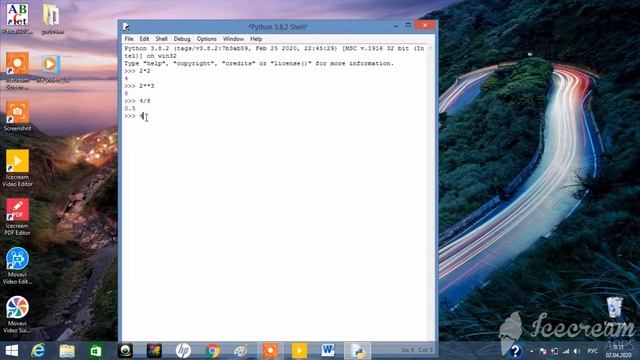This screenshot has width=640, height=360.
Task: Open the paint palette taskbar icon
Action: 241,351
